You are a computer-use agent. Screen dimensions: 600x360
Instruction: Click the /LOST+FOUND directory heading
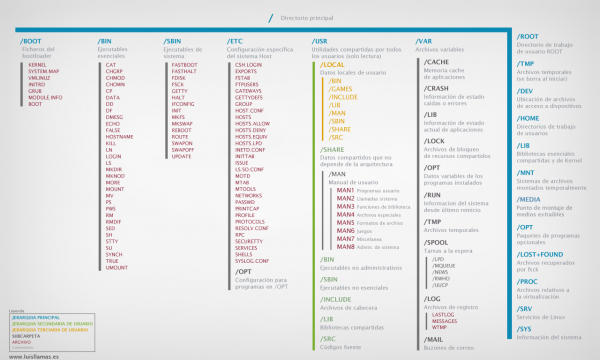pyautogui.click(x=540, y=255)
